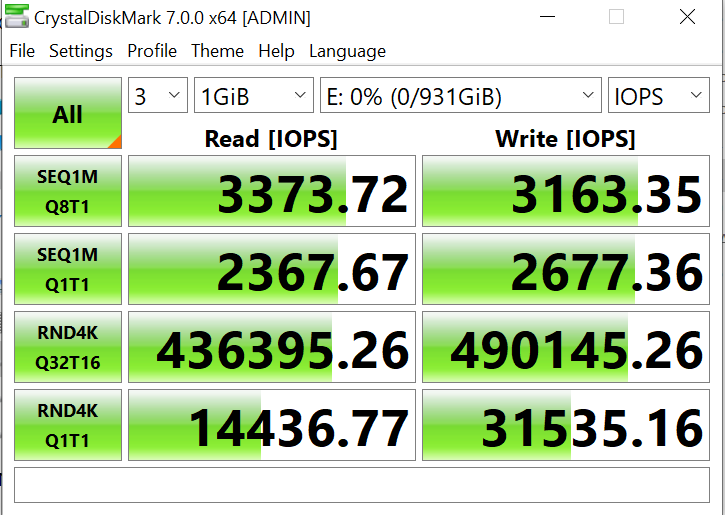
Task: Click the SEQ1M Q8T1 read result 3373.72
Action: pos(271,191)
